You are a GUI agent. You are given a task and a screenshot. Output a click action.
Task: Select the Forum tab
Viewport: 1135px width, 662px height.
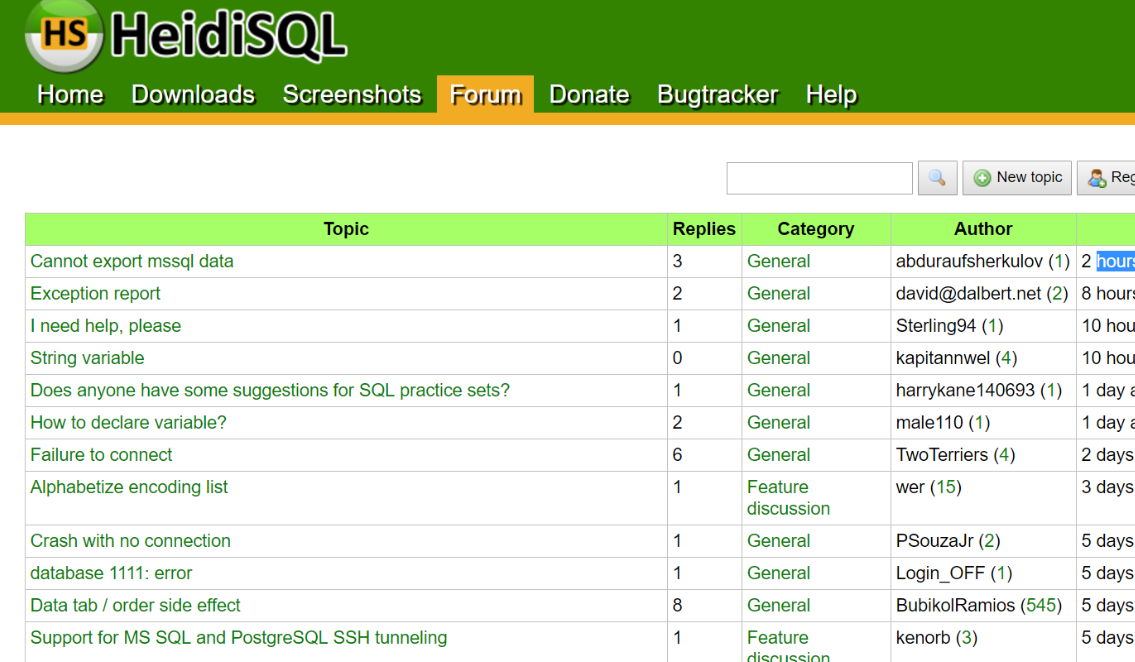click(485, 95)
